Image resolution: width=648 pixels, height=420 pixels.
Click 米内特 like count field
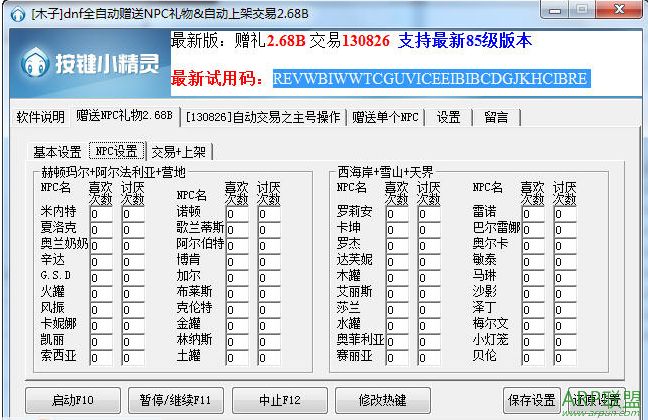tap(101, 214)
